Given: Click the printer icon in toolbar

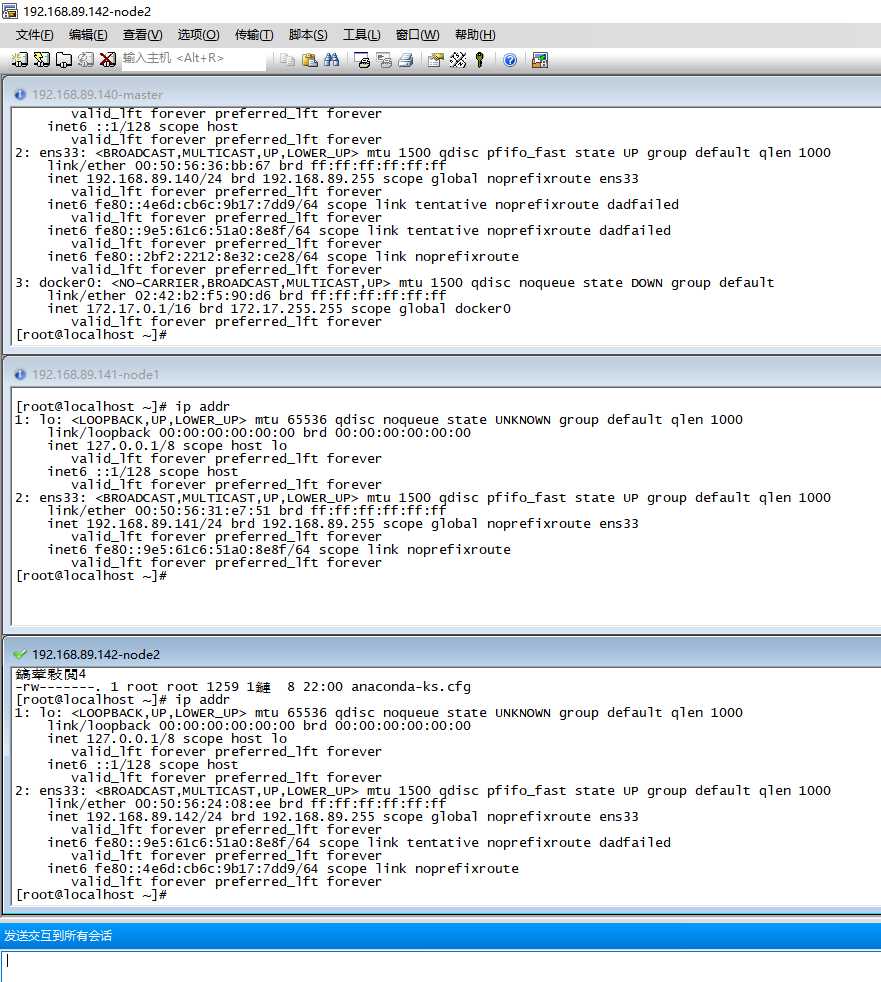Looking at the screenshot, I should 406,59.
